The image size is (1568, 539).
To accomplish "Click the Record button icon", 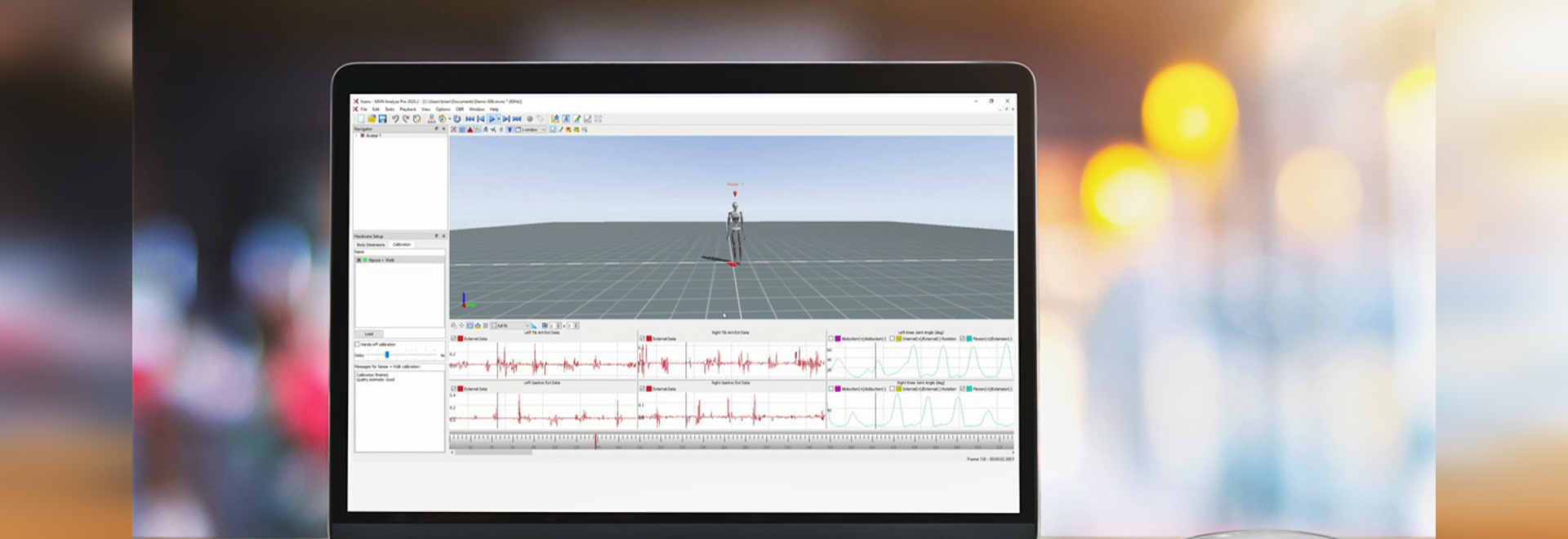I will click(529, 119).
